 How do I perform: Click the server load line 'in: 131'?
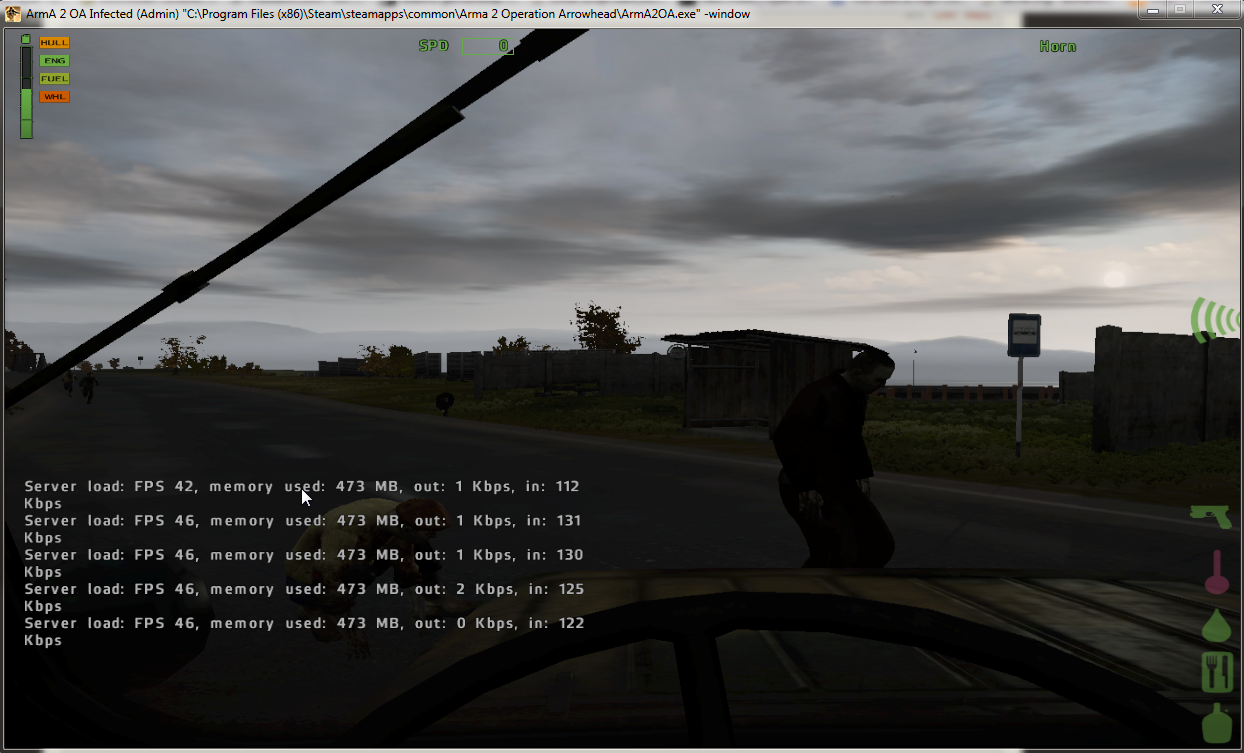pos(302,529)
